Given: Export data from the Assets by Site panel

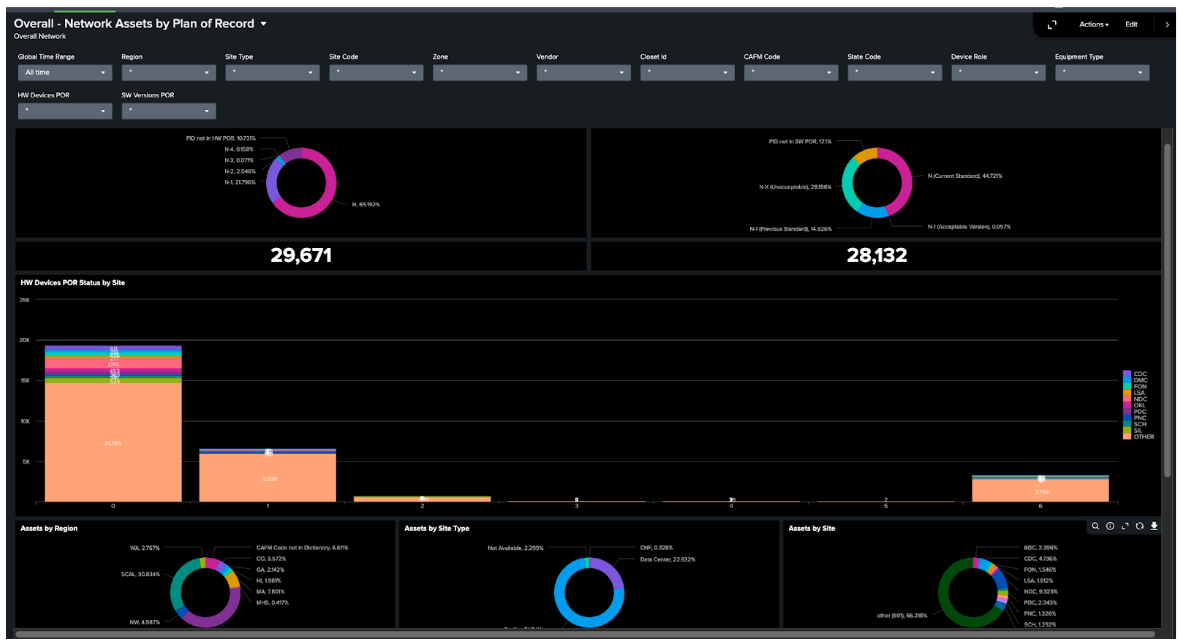Looking at the screenshot, I should 1155,525.
